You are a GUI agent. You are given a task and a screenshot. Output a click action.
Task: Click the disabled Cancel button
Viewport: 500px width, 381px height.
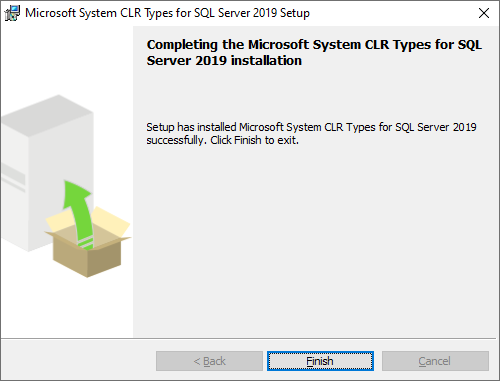click(x=435, y=361)
